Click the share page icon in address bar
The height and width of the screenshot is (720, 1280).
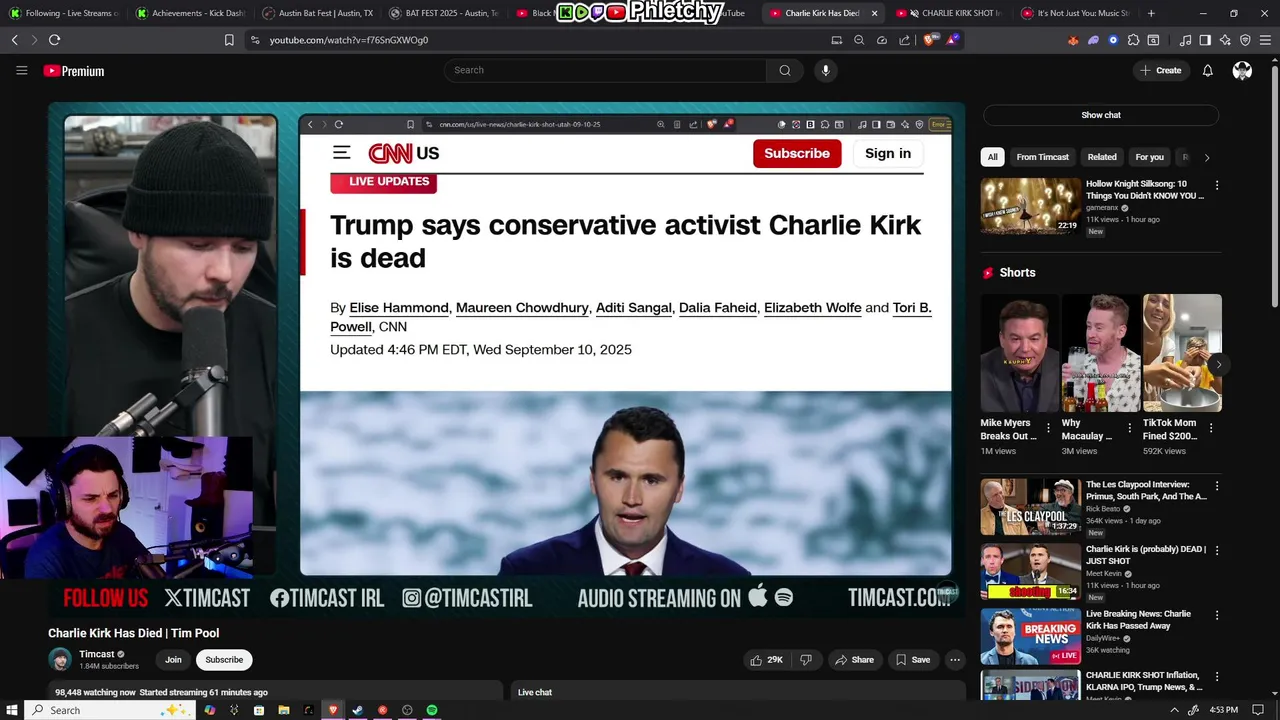[x=904, y=40]
